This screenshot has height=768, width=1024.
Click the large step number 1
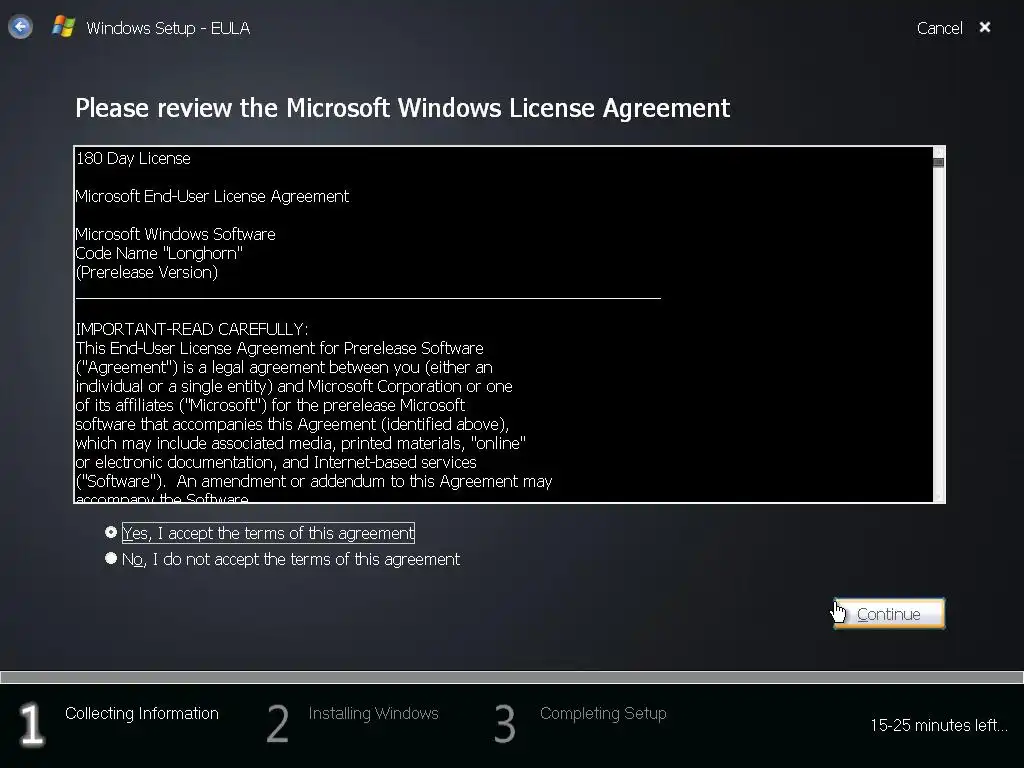coord(31,724)
